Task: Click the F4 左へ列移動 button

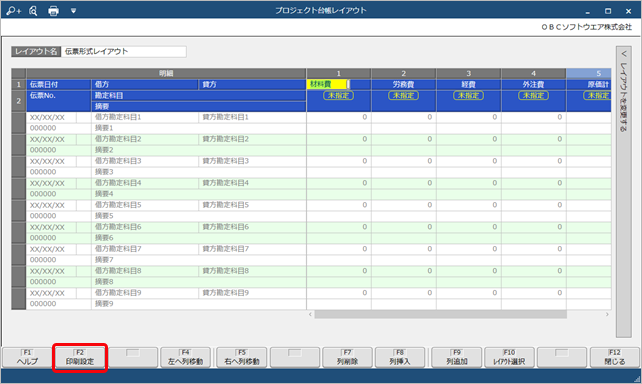Action: (x=185, y=357)
